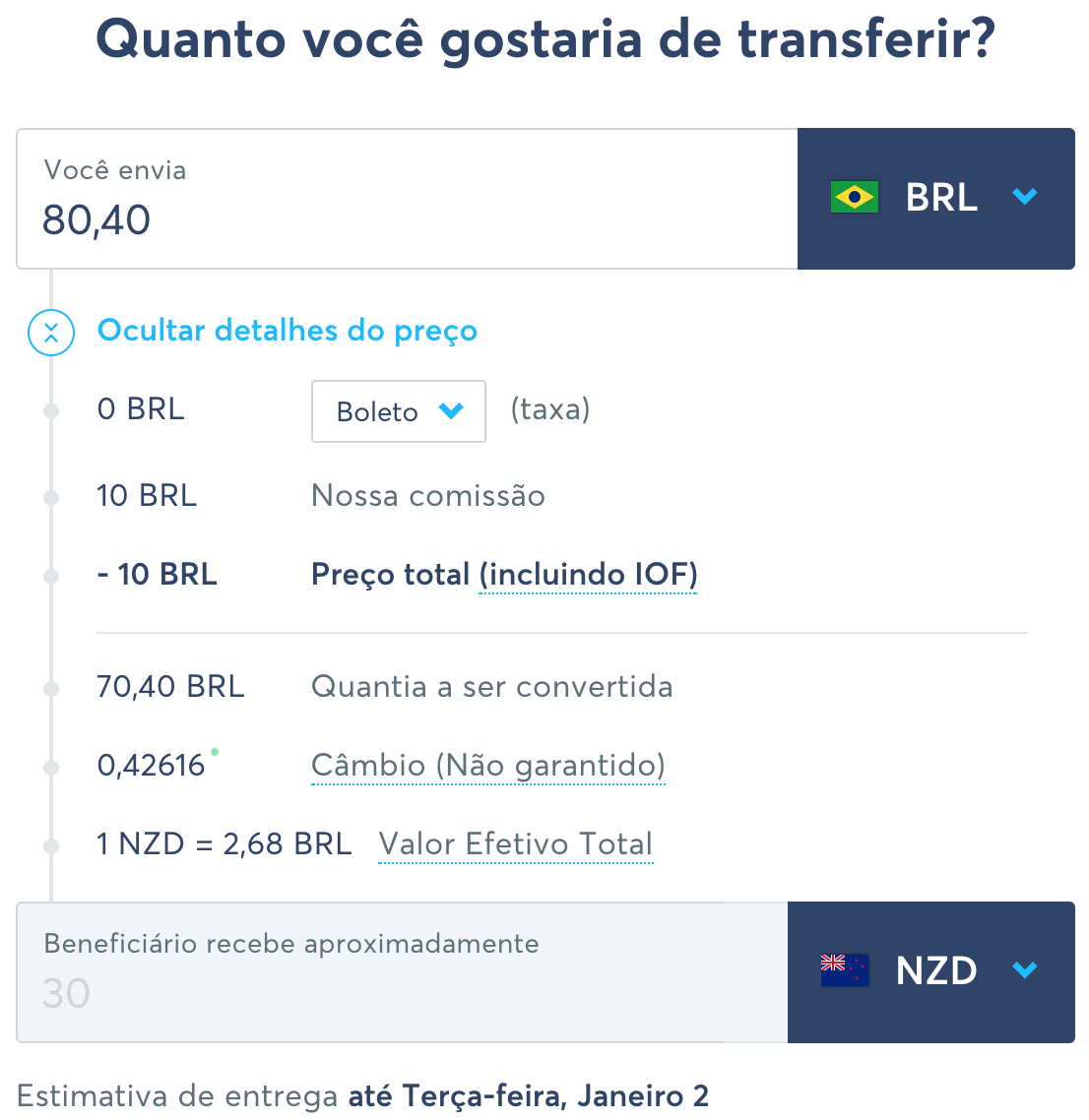Click the 'Nossa comissão' fee label
Viewport: 1089px width, 1120px height.
pos(428,496)
